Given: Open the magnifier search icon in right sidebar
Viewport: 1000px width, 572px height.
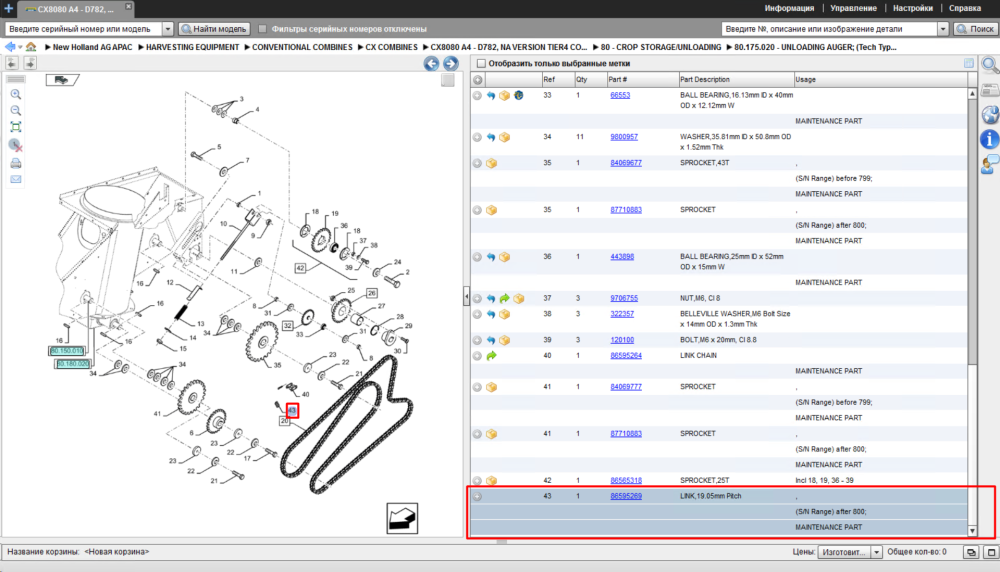Looking at the screenshot, I should point(990,65).
